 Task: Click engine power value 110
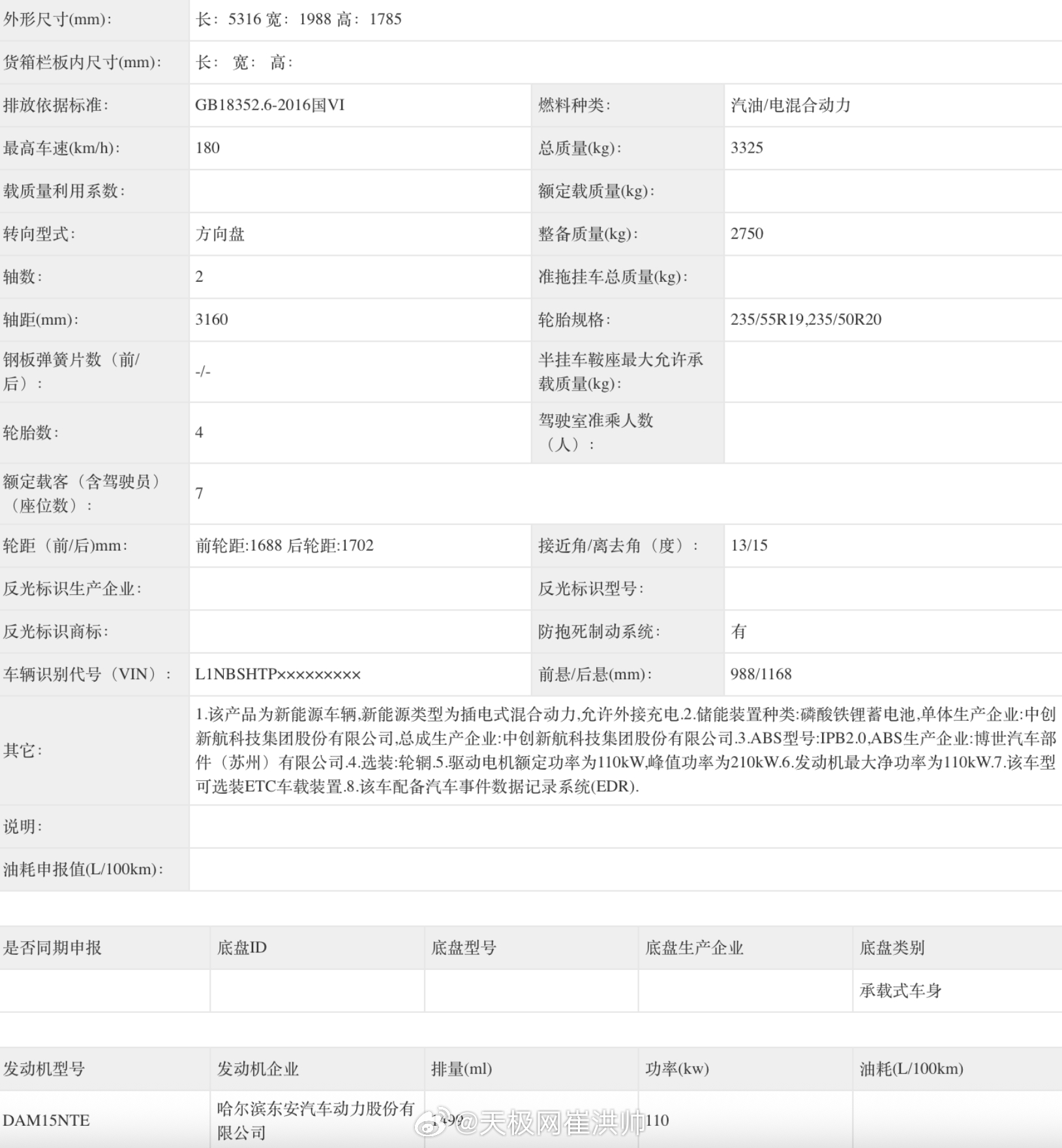(657, 1121)
